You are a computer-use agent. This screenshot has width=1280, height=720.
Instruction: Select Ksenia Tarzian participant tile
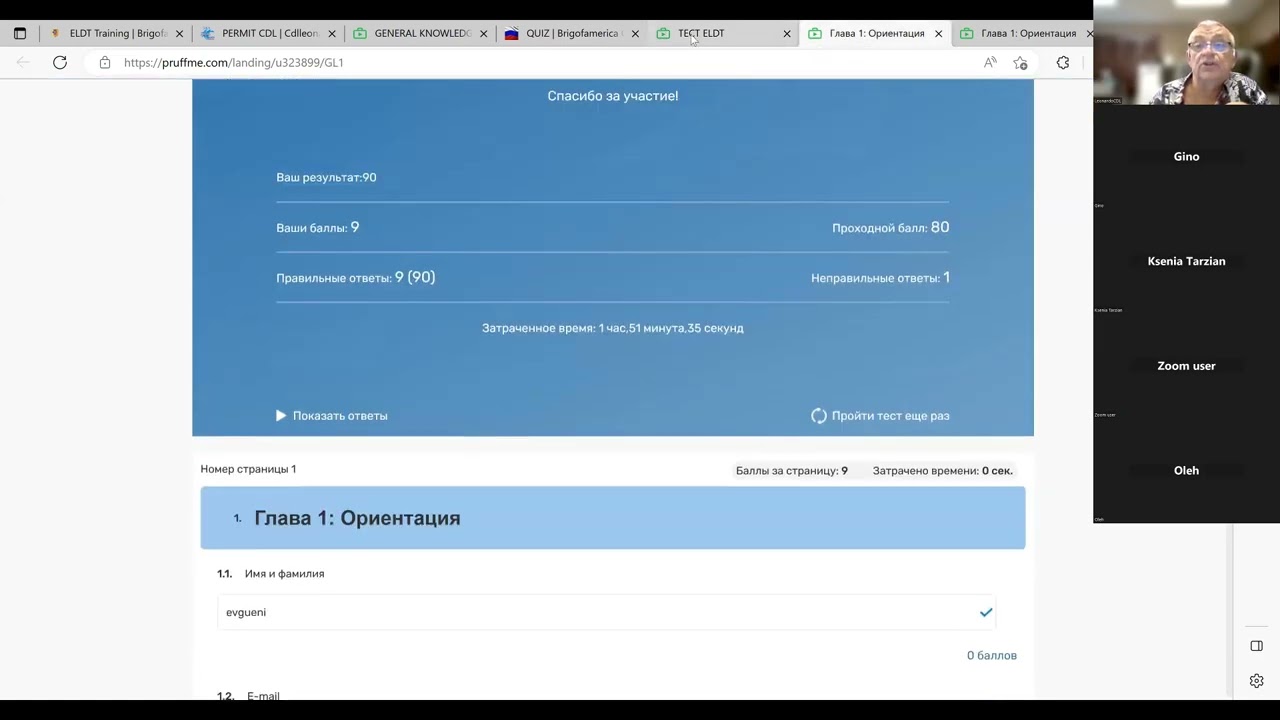(1187, 261)
